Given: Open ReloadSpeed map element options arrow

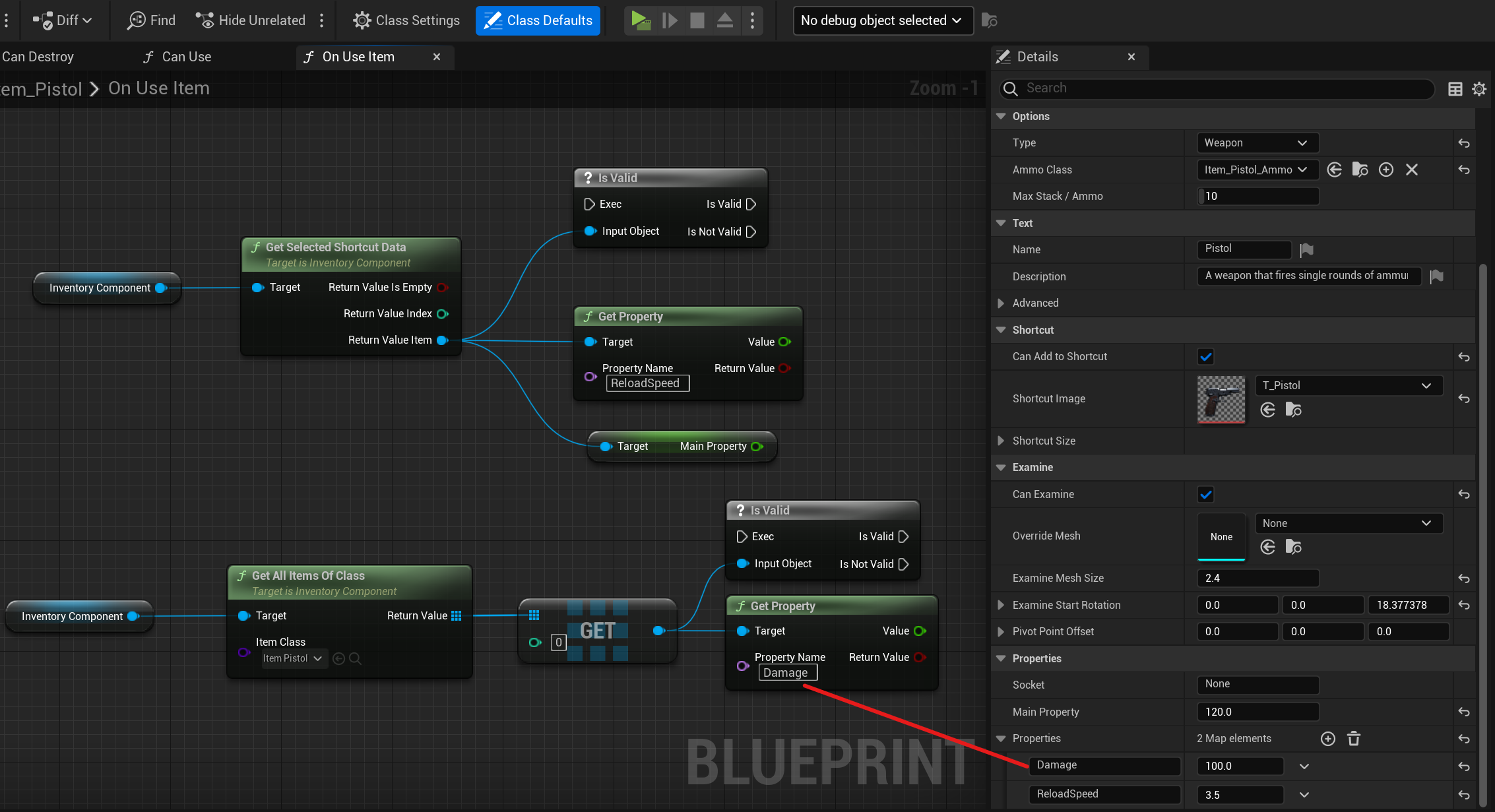Looking at the screenshot, I should [1304, 795].
